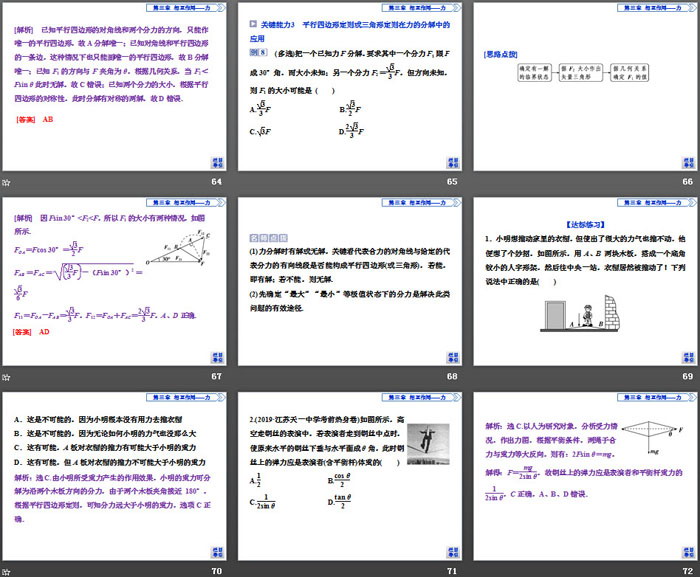700x577 pixels.
Task: Click the corner navigation icon on slide 70
Action: coord(218,552)
